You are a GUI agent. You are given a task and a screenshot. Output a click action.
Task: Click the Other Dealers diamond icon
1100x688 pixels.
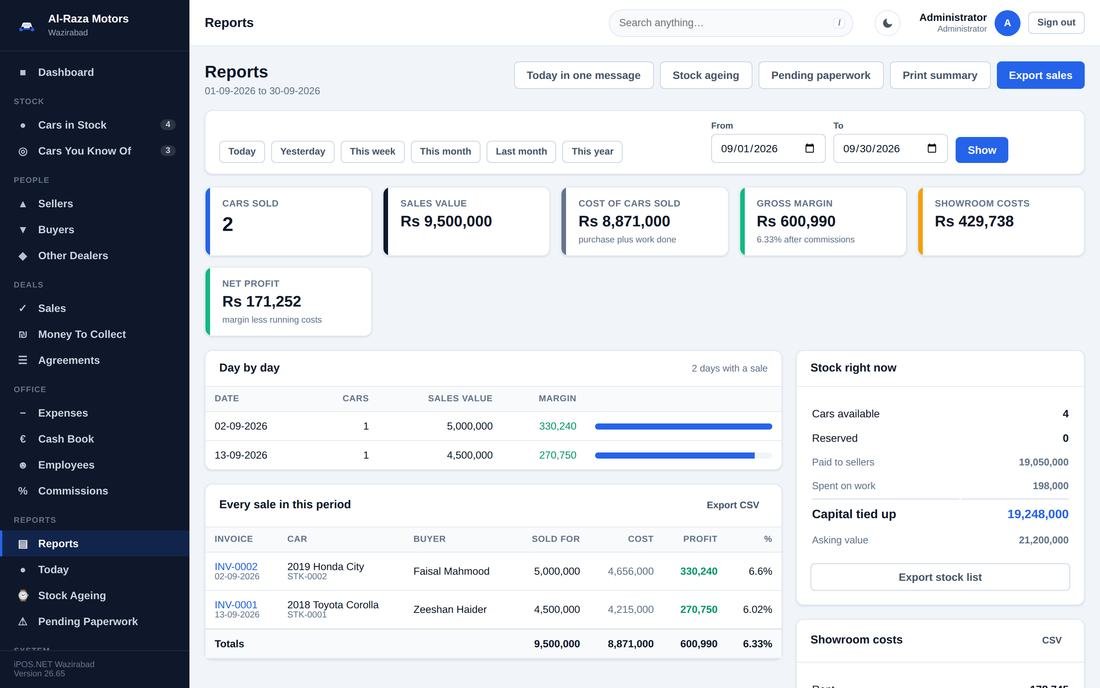coord(22,256)
